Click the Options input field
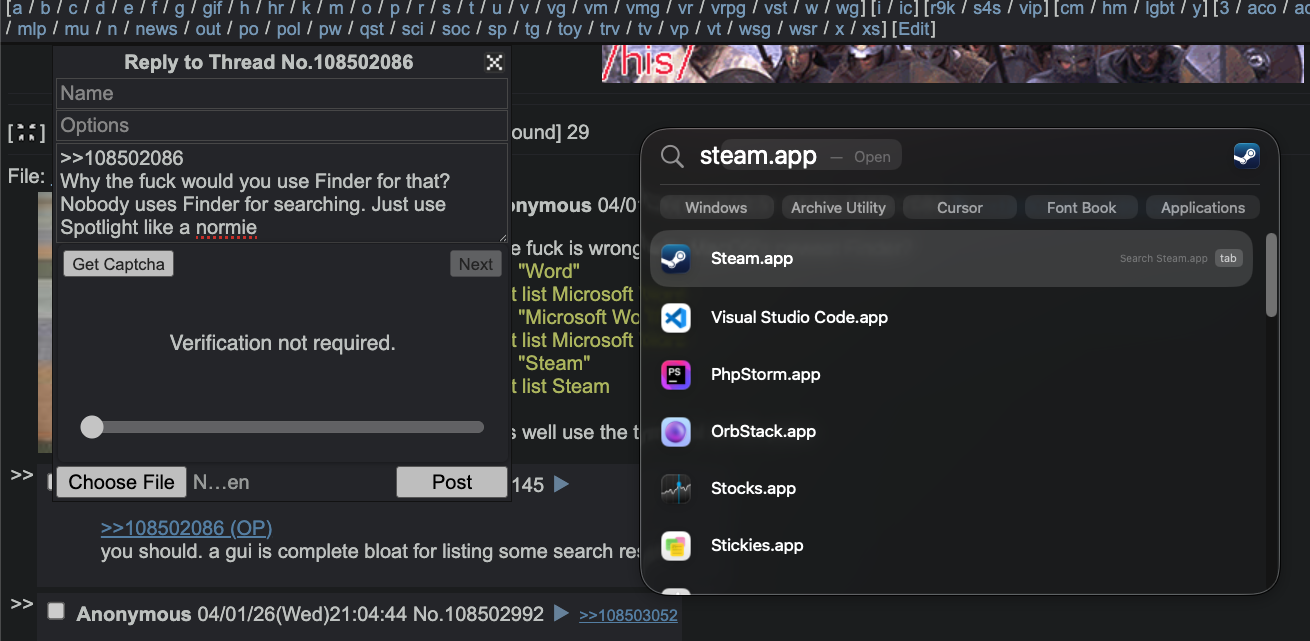Image resolution: width=1310 pixels, height=641 pixels. [x=282, y=125]
